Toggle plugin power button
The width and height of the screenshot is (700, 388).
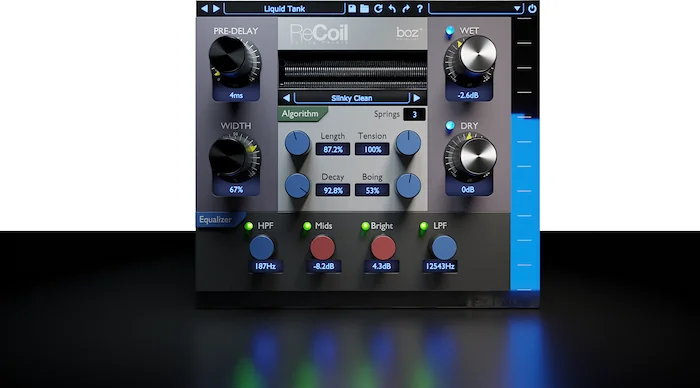pyautogui.click(x=532, y=8)
